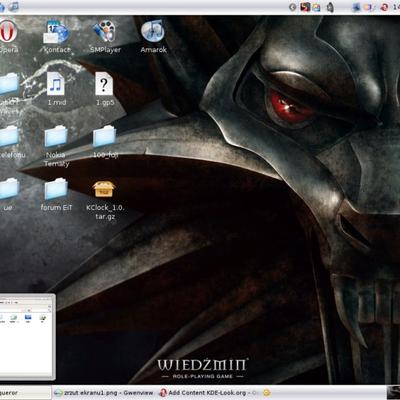Launch Kontact from the desktop
The width and height of the screenshot is (400, 400).
coord(57,33)
